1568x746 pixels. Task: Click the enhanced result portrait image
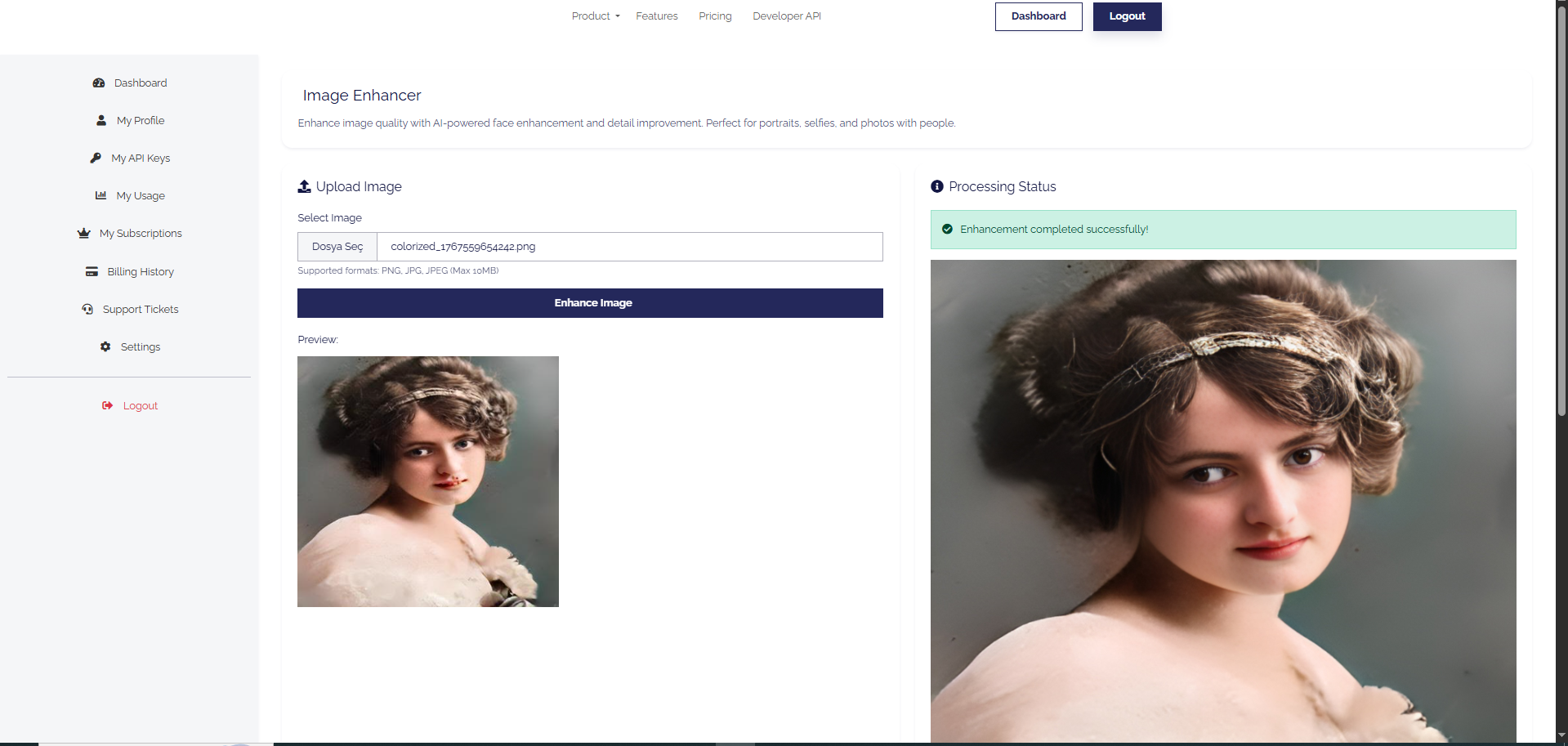pos(1223,501)
